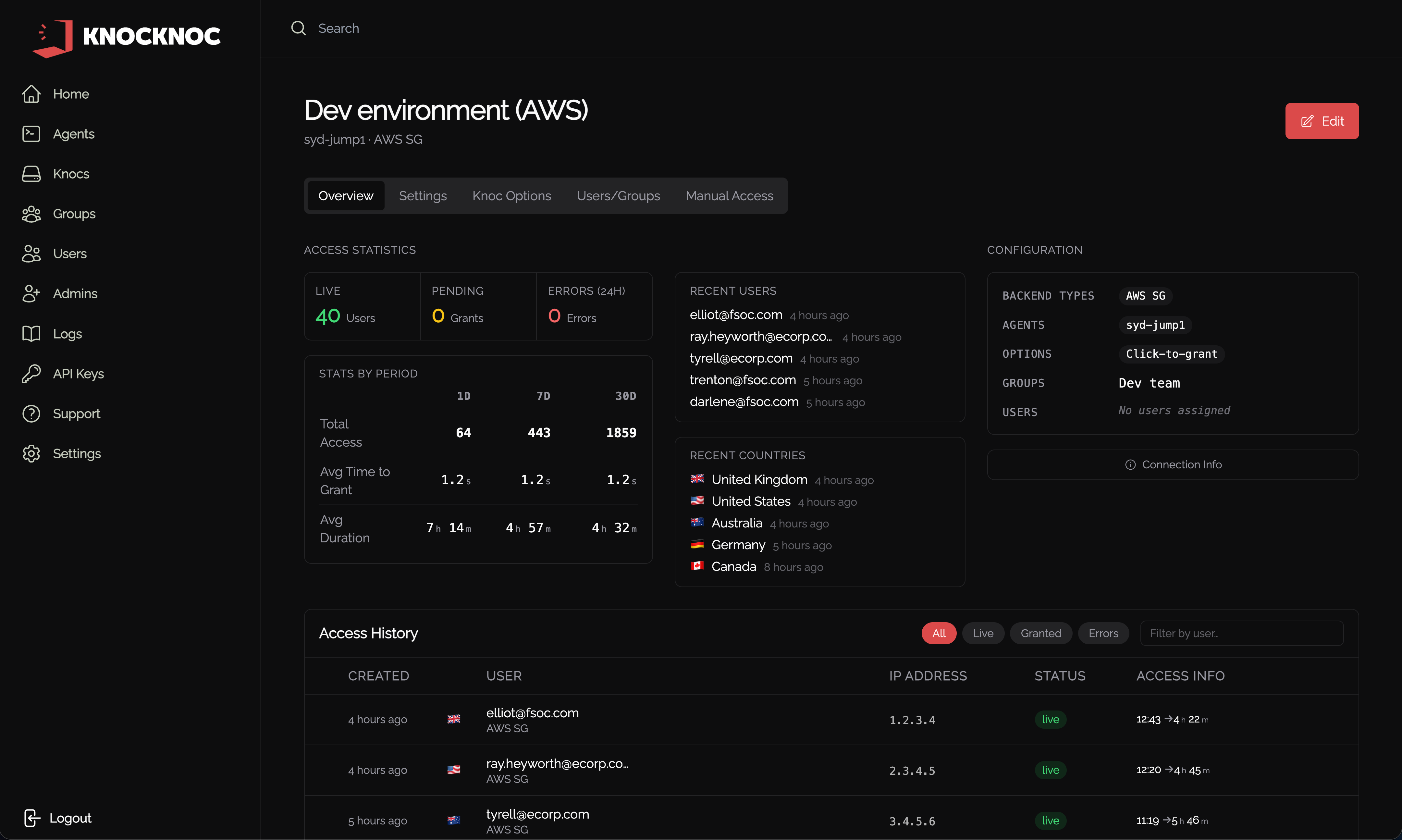Click the Knocs drive icon
The height and width of the screenshot is (840, 1402).
click(31, 174)
